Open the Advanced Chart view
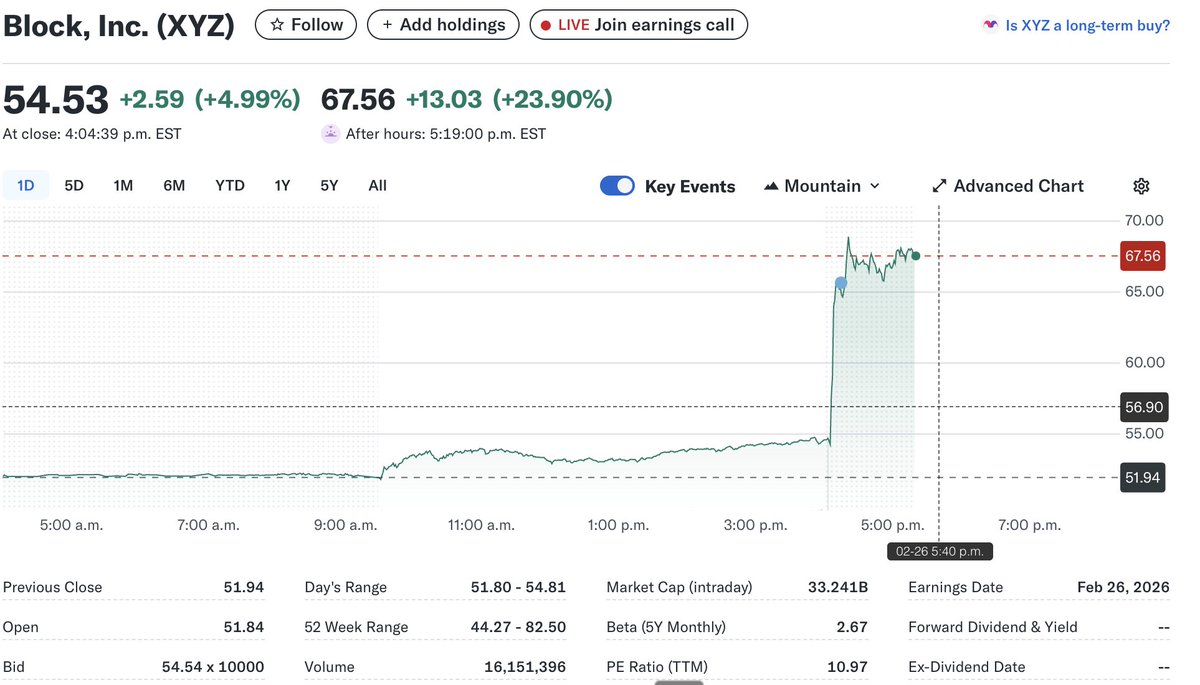1200x685 pixels. tap(1007, 186)
